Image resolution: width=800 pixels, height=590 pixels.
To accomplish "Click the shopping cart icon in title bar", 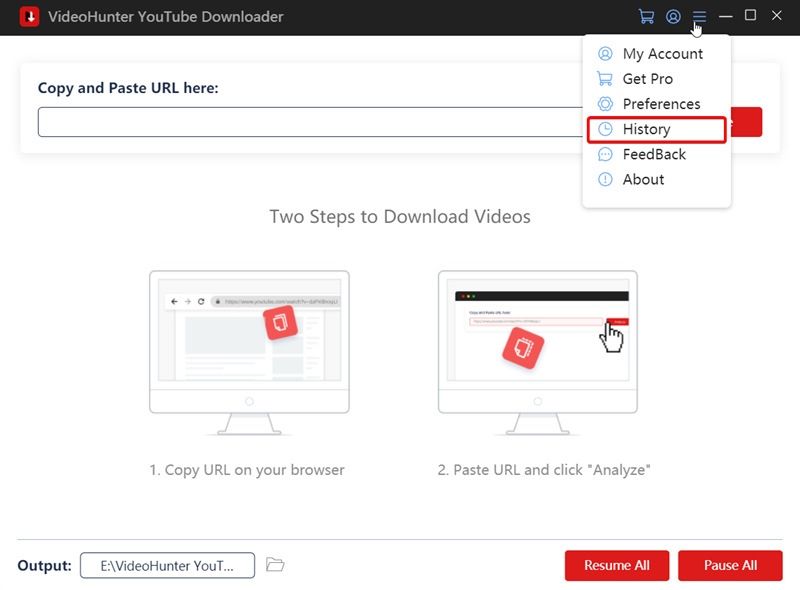I will 646,16.
